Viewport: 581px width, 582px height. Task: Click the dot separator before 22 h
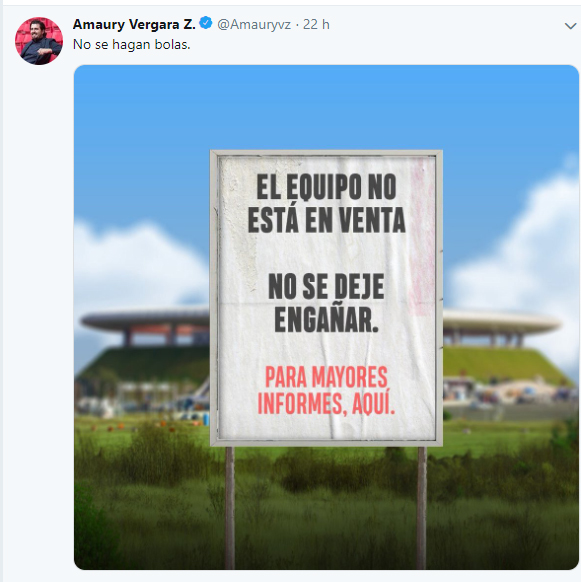point(297,25)
